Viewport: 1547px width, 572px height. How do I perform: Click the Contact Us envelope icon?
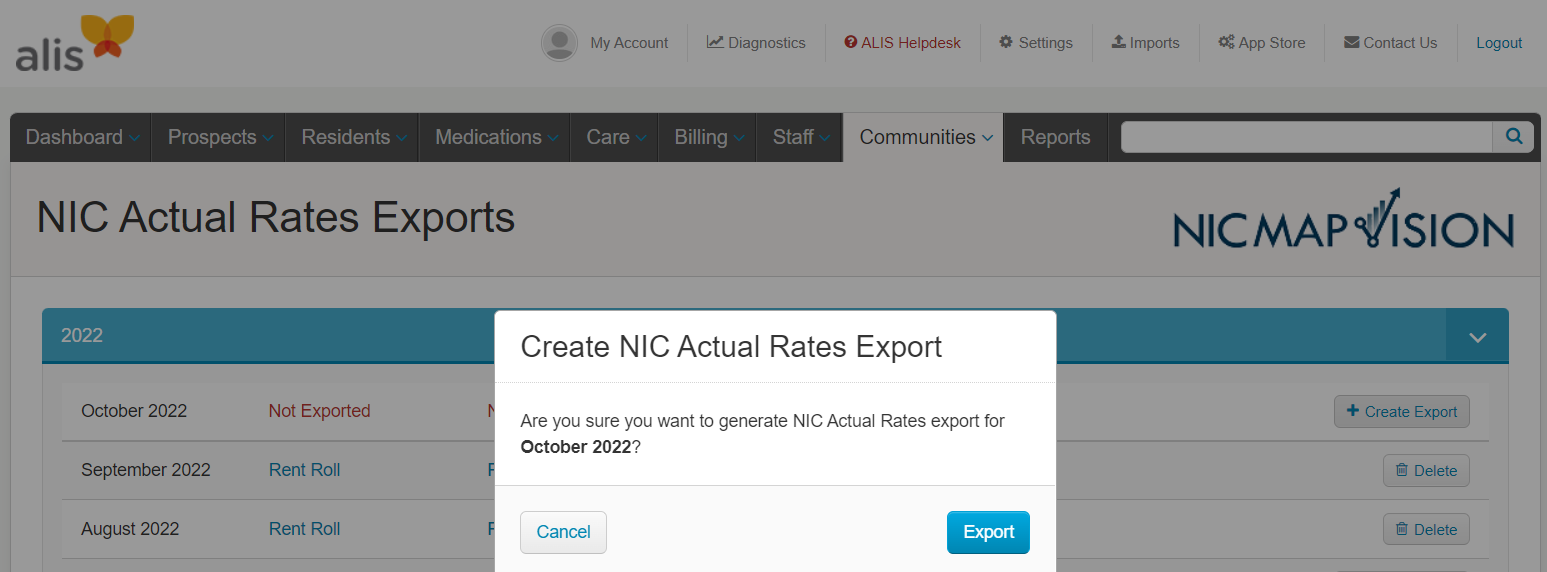[x=1351, y=42]
